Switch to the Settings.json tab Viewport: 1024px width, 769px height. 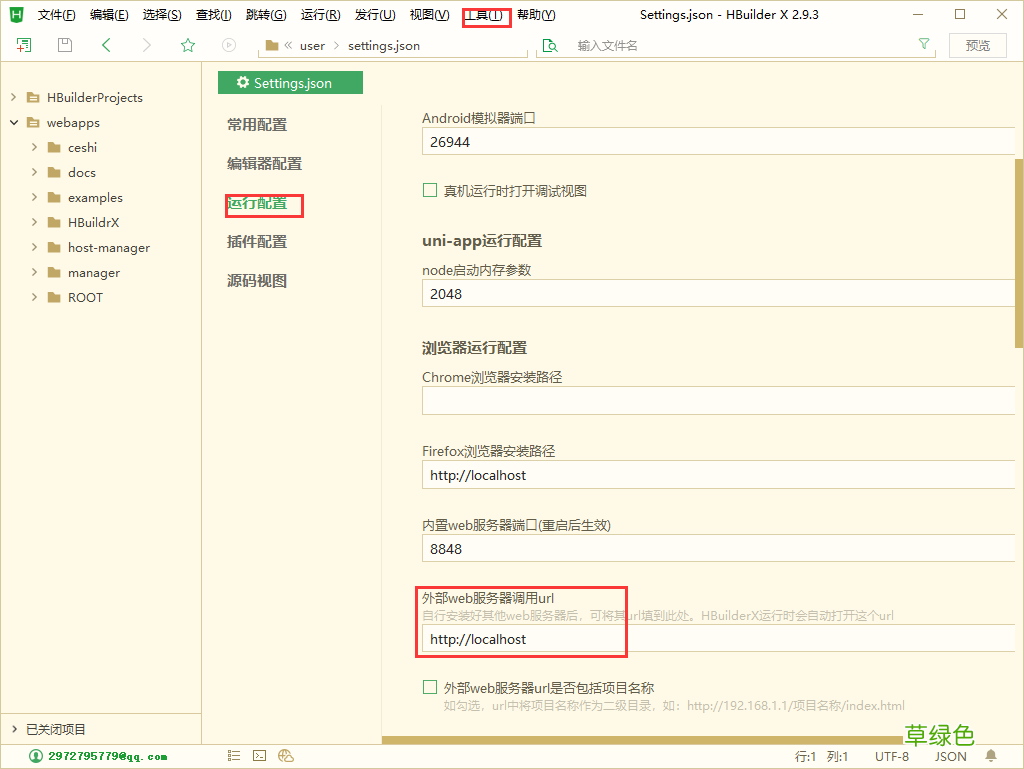click(290, 82)
